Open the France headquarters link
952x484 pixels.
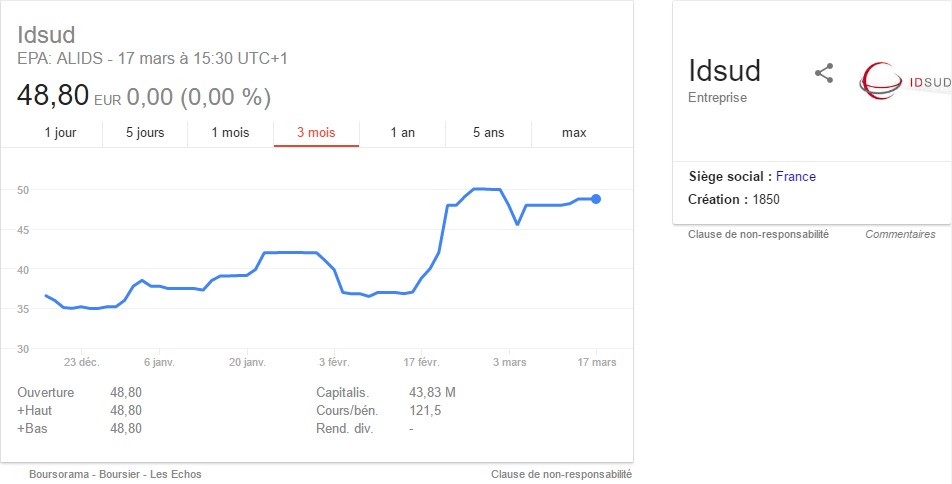tap(796, 177)
